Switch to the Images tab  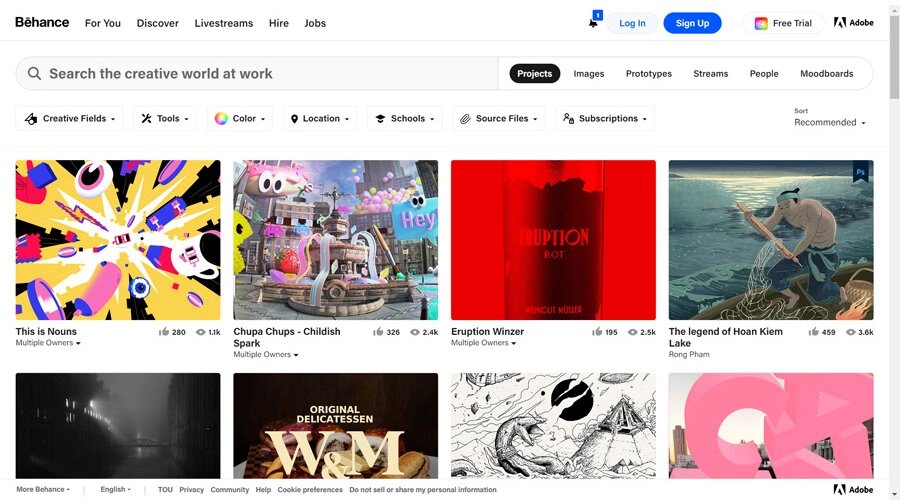point(588,73)
